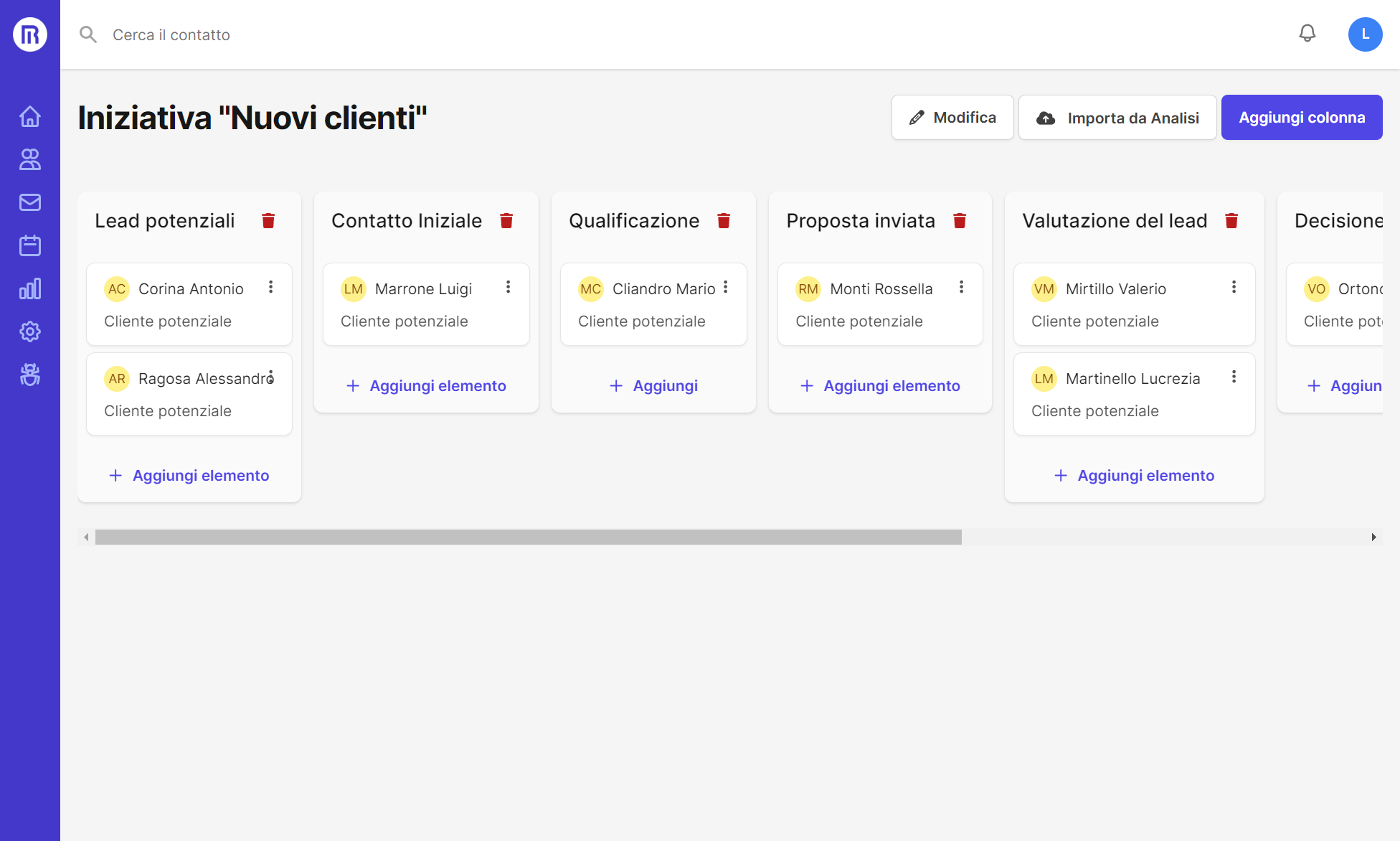Open the Email section in the sidebar
Viewport: 1400px width, 841px height.
[x=30, y=202]
